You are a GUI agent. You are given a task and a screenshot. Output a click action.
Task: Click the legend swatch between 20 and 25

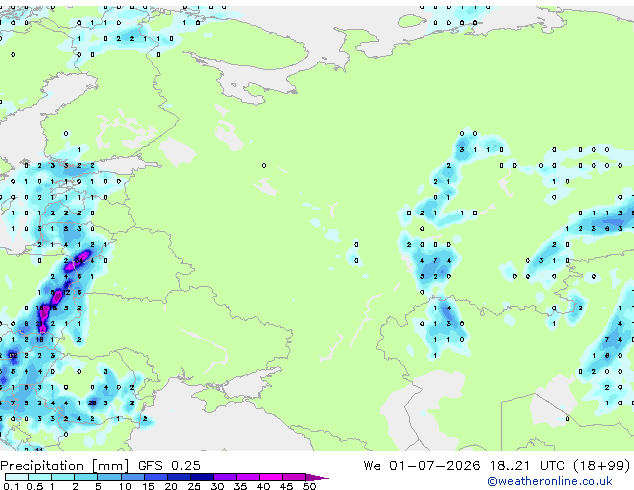(178, 477)
